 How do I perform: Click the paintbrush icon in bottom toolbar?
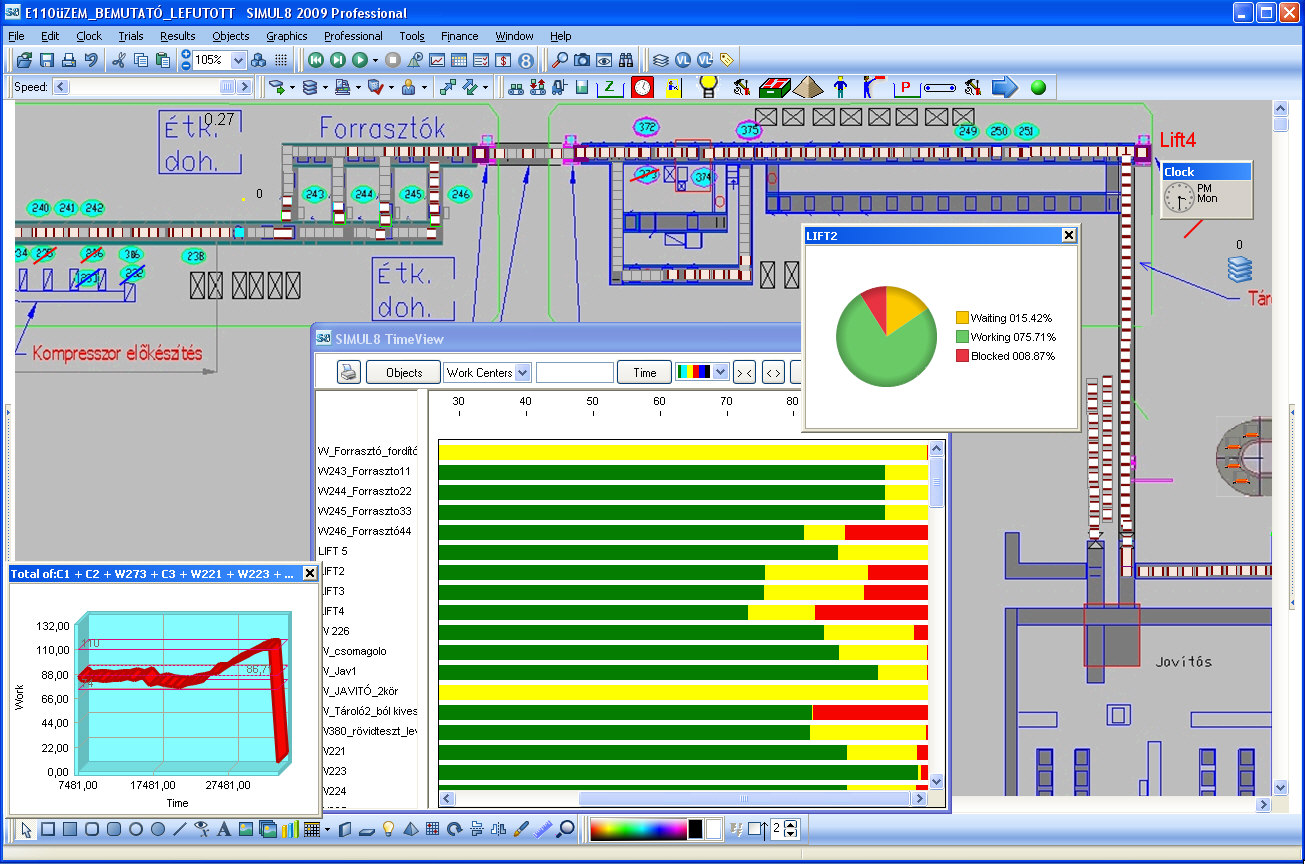point(521,829)
